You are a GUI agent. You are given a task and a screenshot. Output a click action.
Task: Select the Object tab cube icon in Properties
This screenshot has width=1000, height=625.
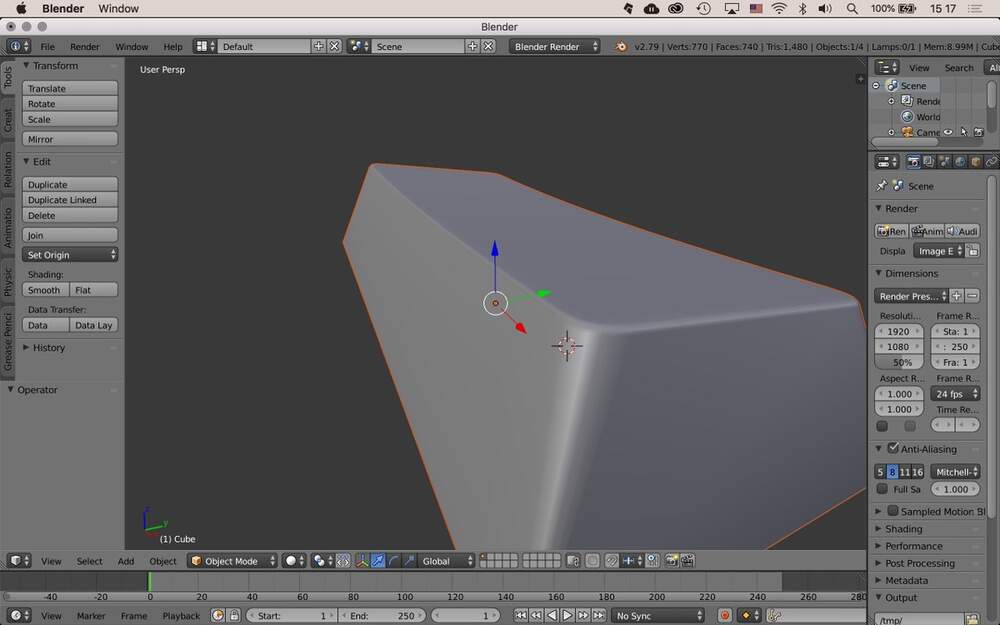[x=975, y=162]
